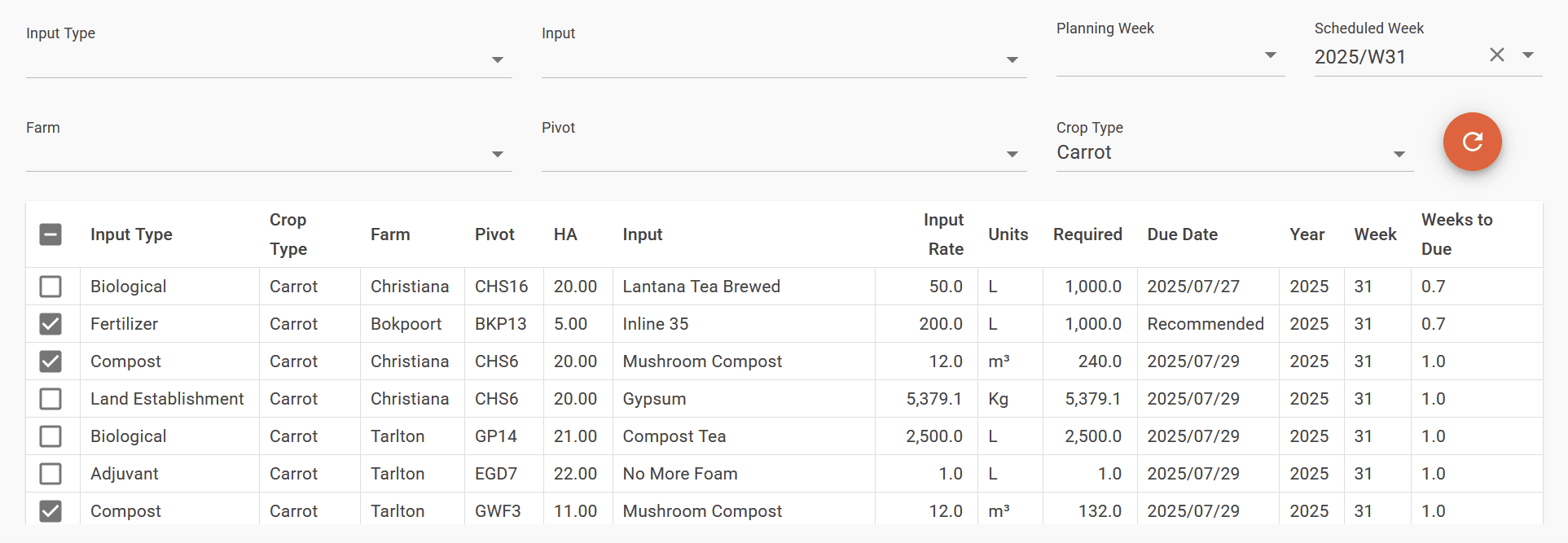This screenshot has height=543, width=1568.
Task: Expand the Farm filter dropdown
Action: [x=268, y=154]
